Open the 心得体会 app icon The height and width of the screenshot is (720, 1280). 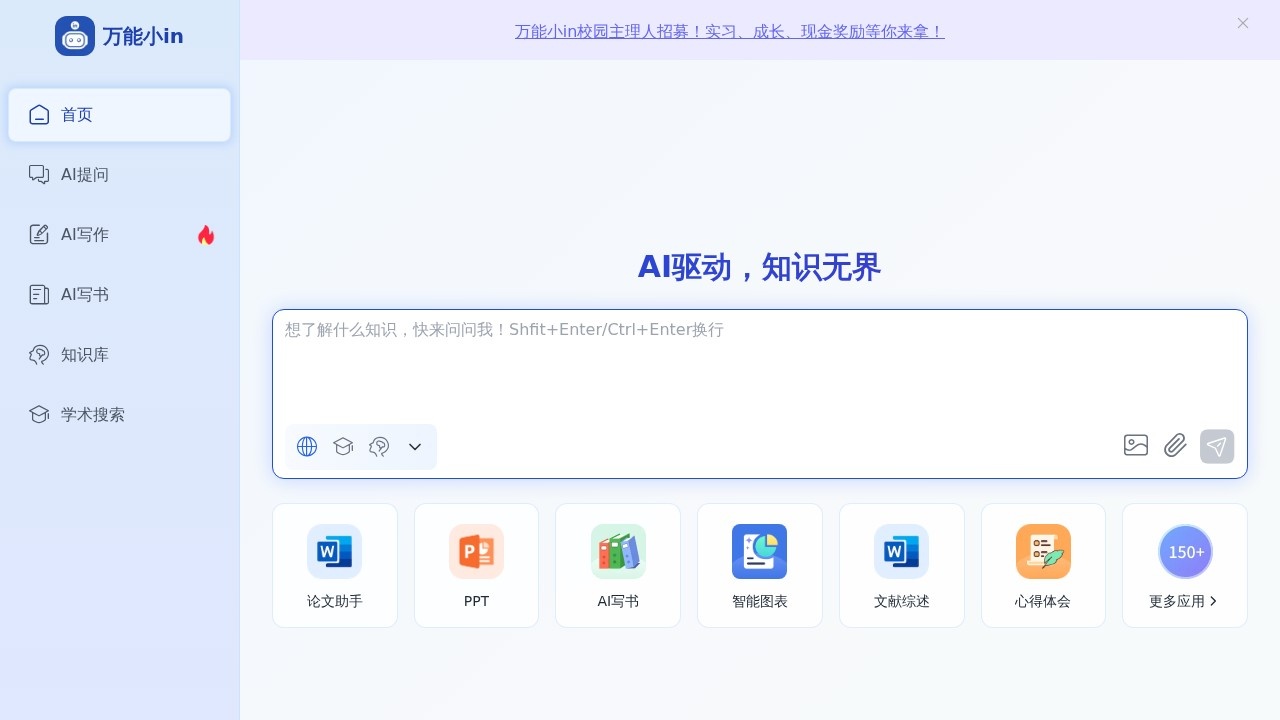(x=1043, y=551)
